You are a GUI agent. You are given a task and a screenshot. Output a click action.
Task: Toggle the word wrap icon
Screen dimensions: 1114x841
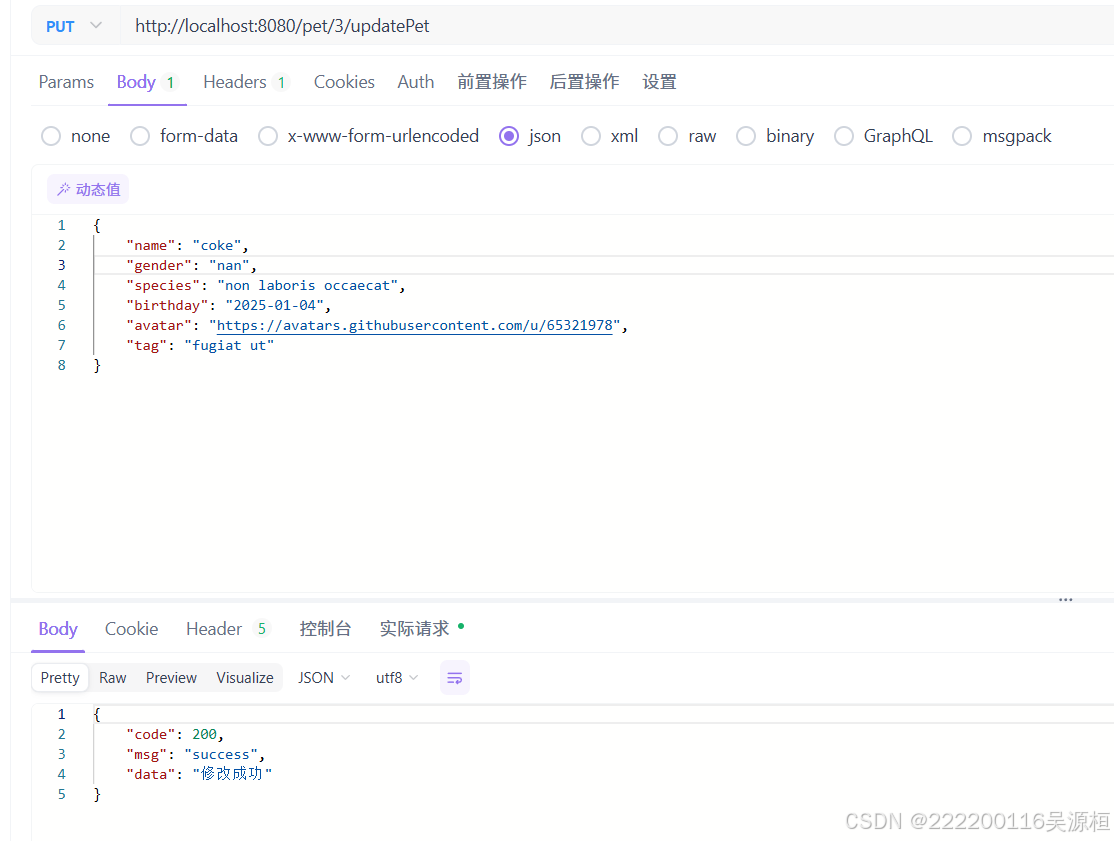pyautogui.click(x=455, y=678)
